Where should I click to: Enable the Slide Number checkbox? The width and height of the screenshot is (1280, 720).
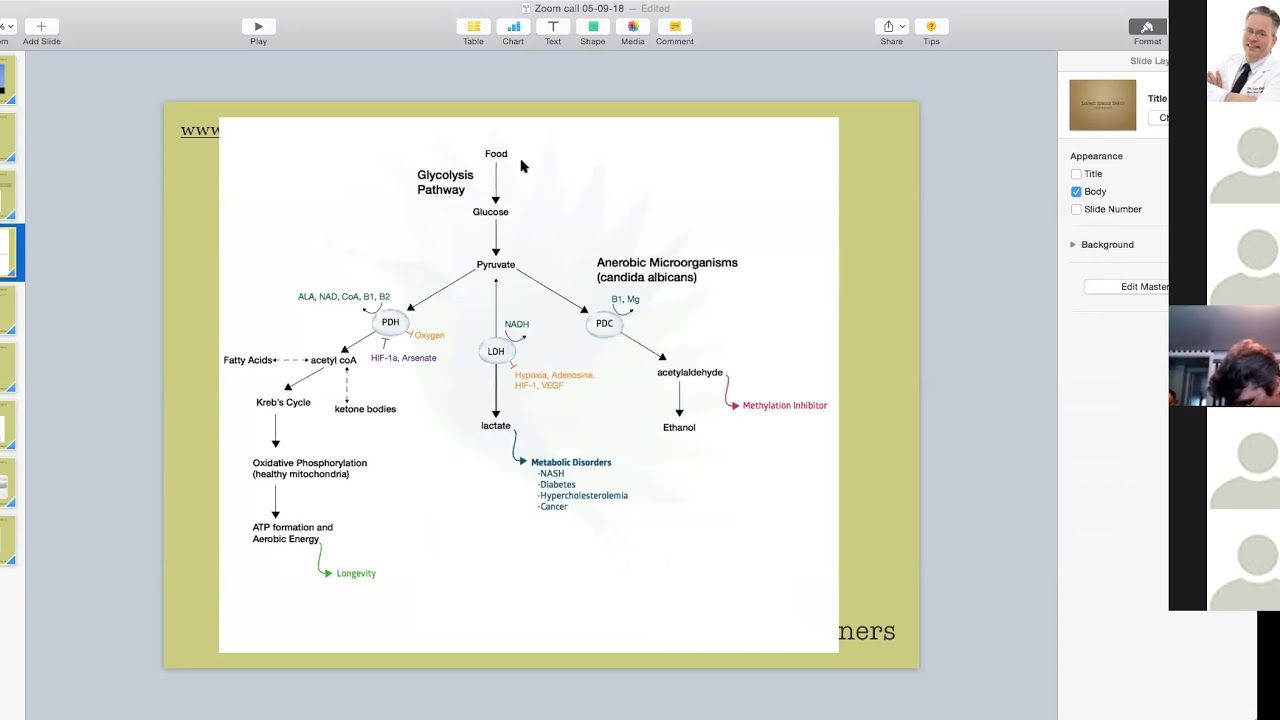coord(1076,210)
